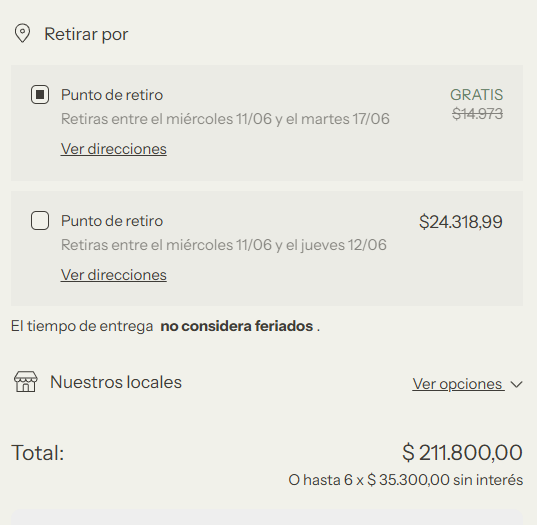Uncheck the free Punto de retiro option
Viewport: 537px width, 525px height.
[40, 95]
